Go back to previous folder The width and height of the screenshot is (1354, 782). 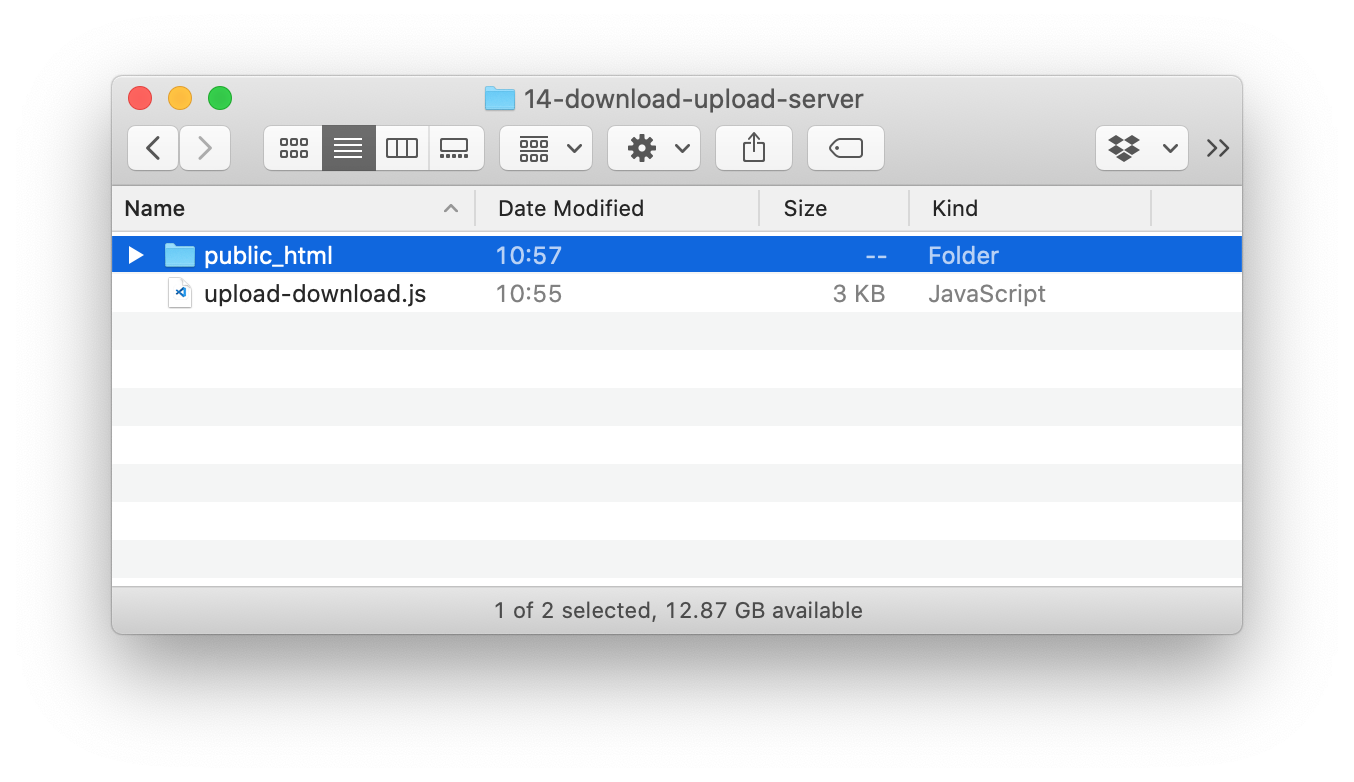coord(153,148)
